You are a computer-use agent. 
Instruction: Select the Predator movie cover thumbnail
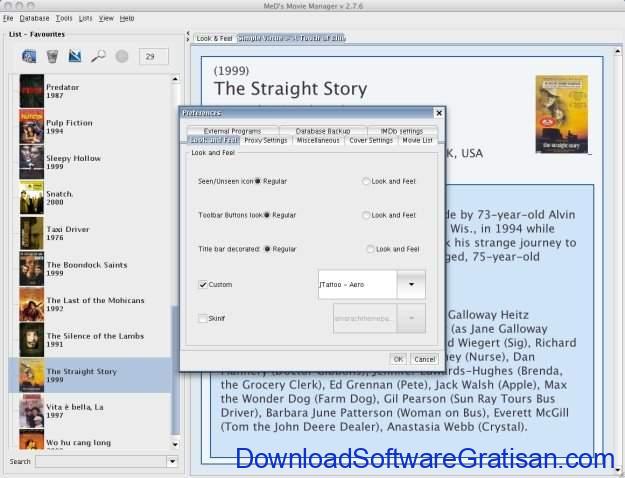pos(31,91)
